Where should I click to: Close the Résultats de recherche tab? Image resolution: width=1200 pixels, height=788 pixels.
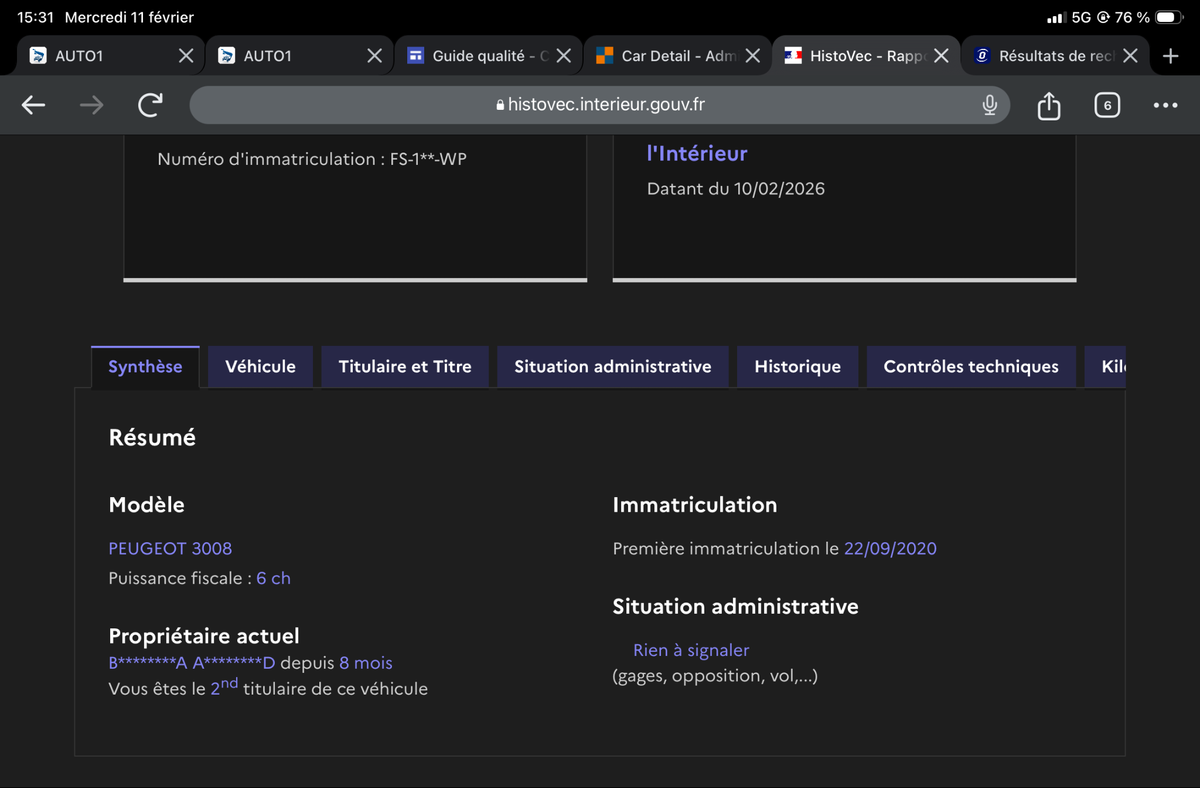click(1130, 56)
